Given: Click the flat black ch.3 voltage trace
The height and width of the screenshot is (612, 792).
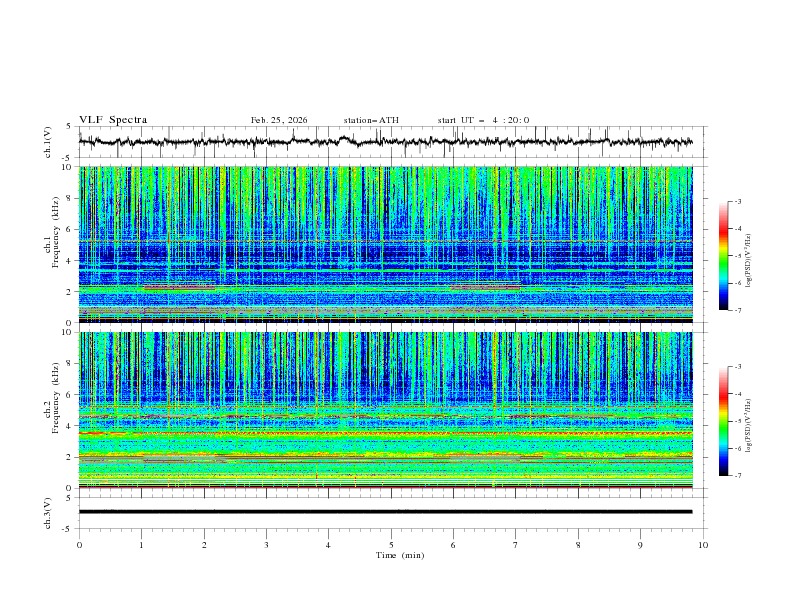Looking at the screenshot, I should pyautogui.click(x=385, y=512).
